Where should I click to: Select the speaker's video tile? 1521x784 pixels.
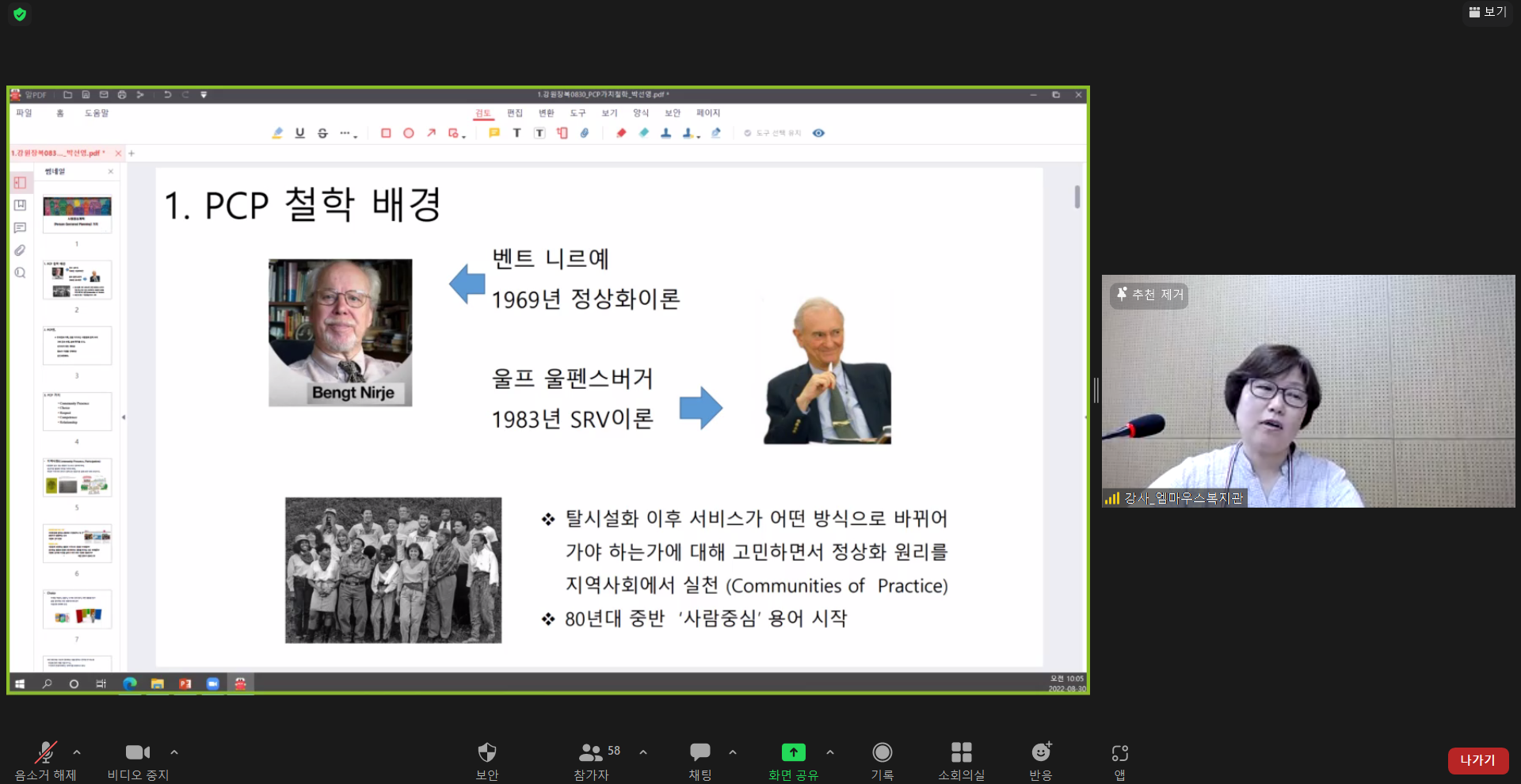click(1308, 391)
